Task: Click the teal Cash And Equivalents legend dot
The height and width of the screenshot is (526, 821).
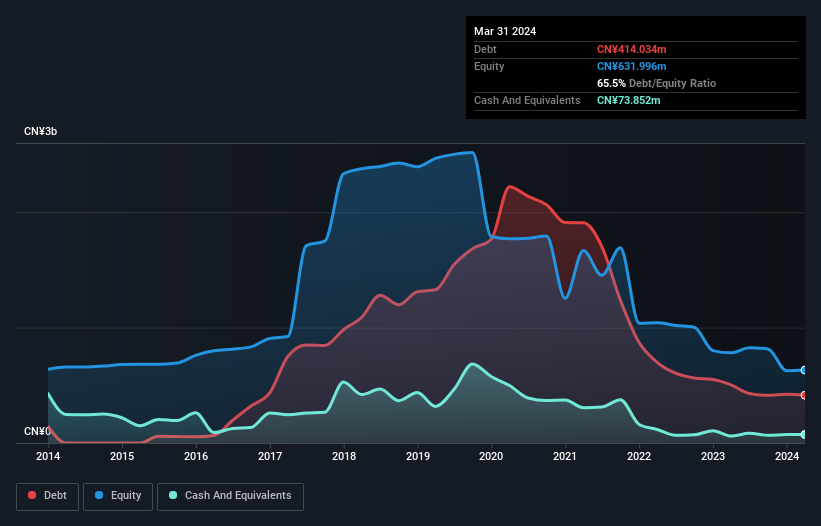Action: (173, 495)
